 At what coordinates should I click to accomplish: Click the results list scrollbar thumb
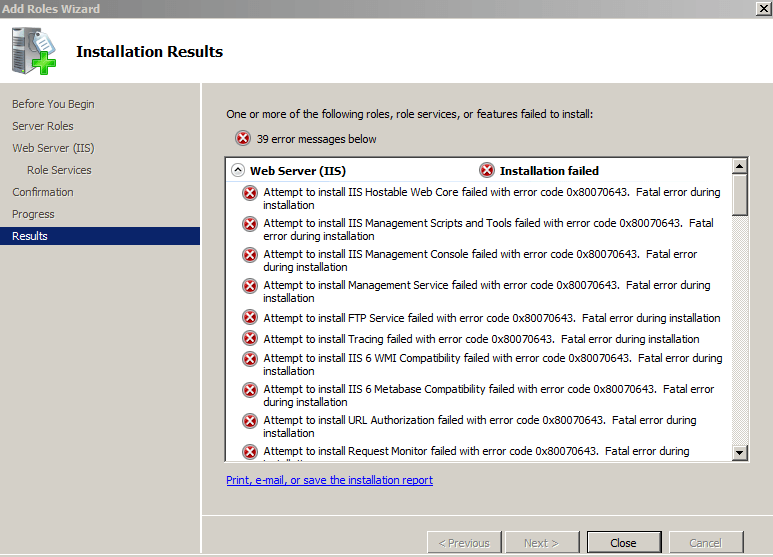pos(740,194)
